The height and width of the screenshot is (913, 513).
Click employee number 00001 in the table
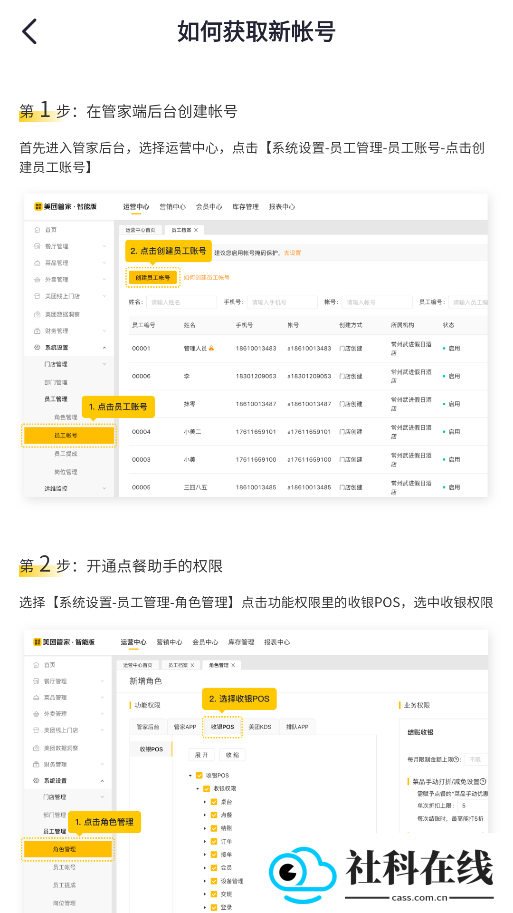click(x=141, y=349)
